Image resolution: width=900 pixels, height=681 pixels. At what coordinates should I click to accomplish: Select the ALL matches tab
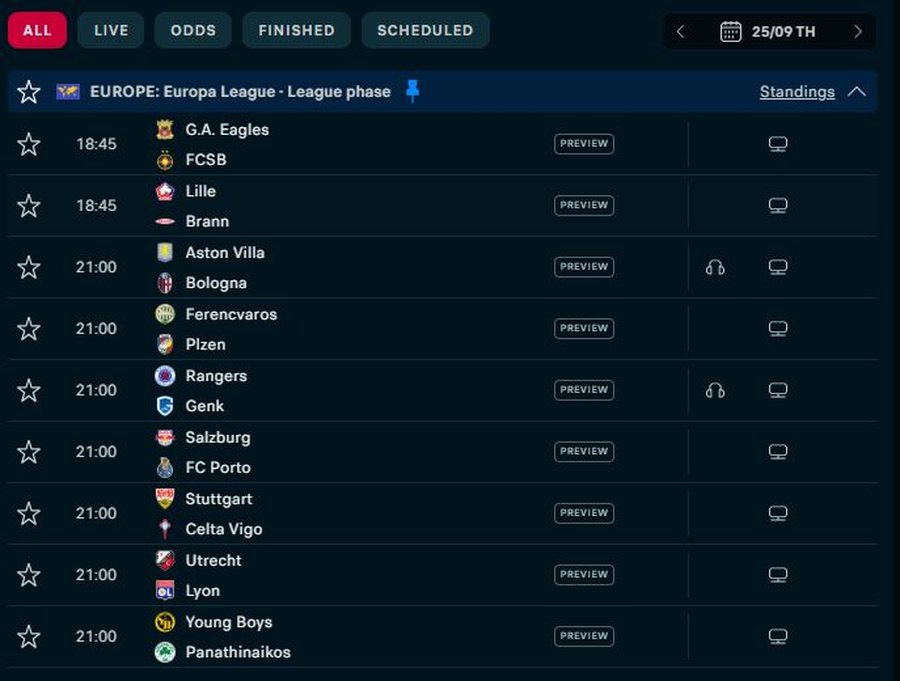[x=37, y=30]
